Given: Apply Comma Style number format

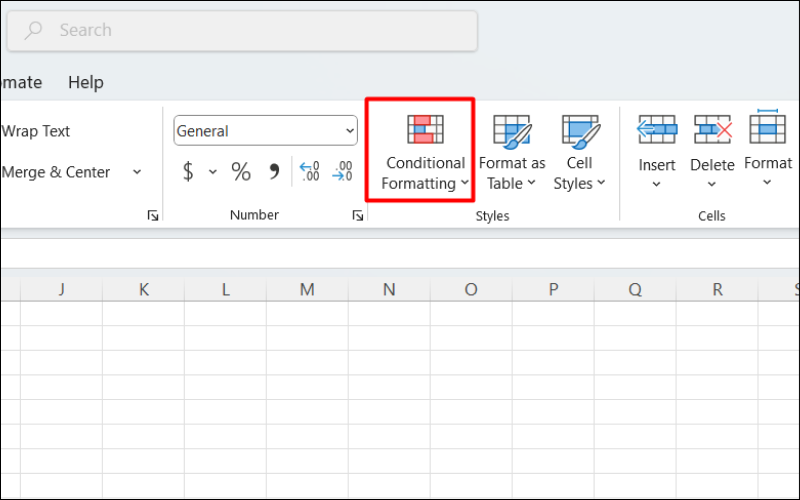Looking at the screenshot, I should [x=274, y=171].
